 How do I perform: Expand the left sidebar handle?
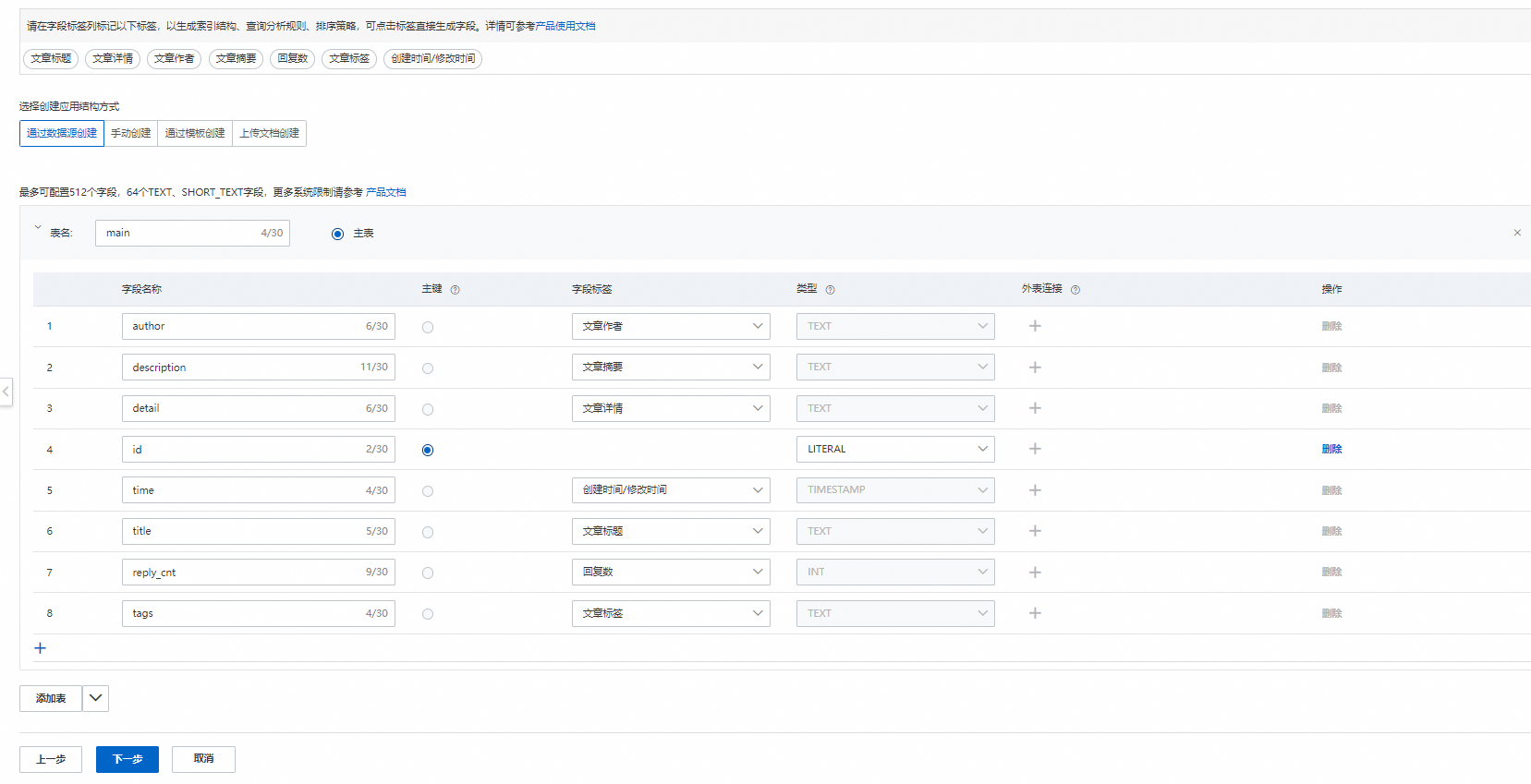point(6,392)
